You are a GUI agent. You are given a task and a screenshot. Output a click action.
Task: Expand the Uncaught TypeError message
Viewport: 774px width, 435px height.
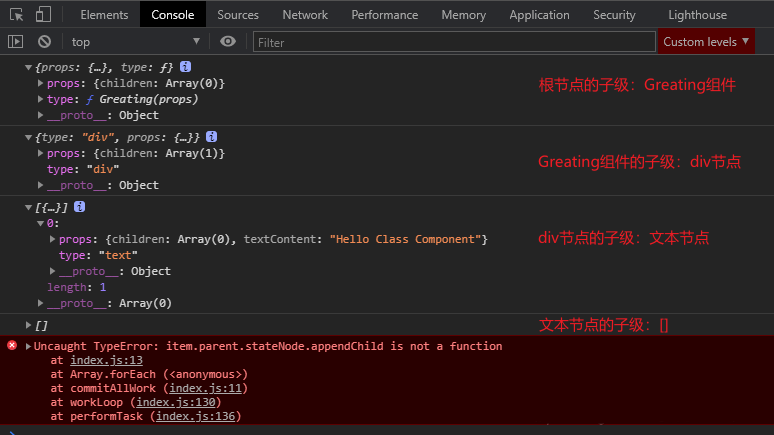(x=29, y=346)
